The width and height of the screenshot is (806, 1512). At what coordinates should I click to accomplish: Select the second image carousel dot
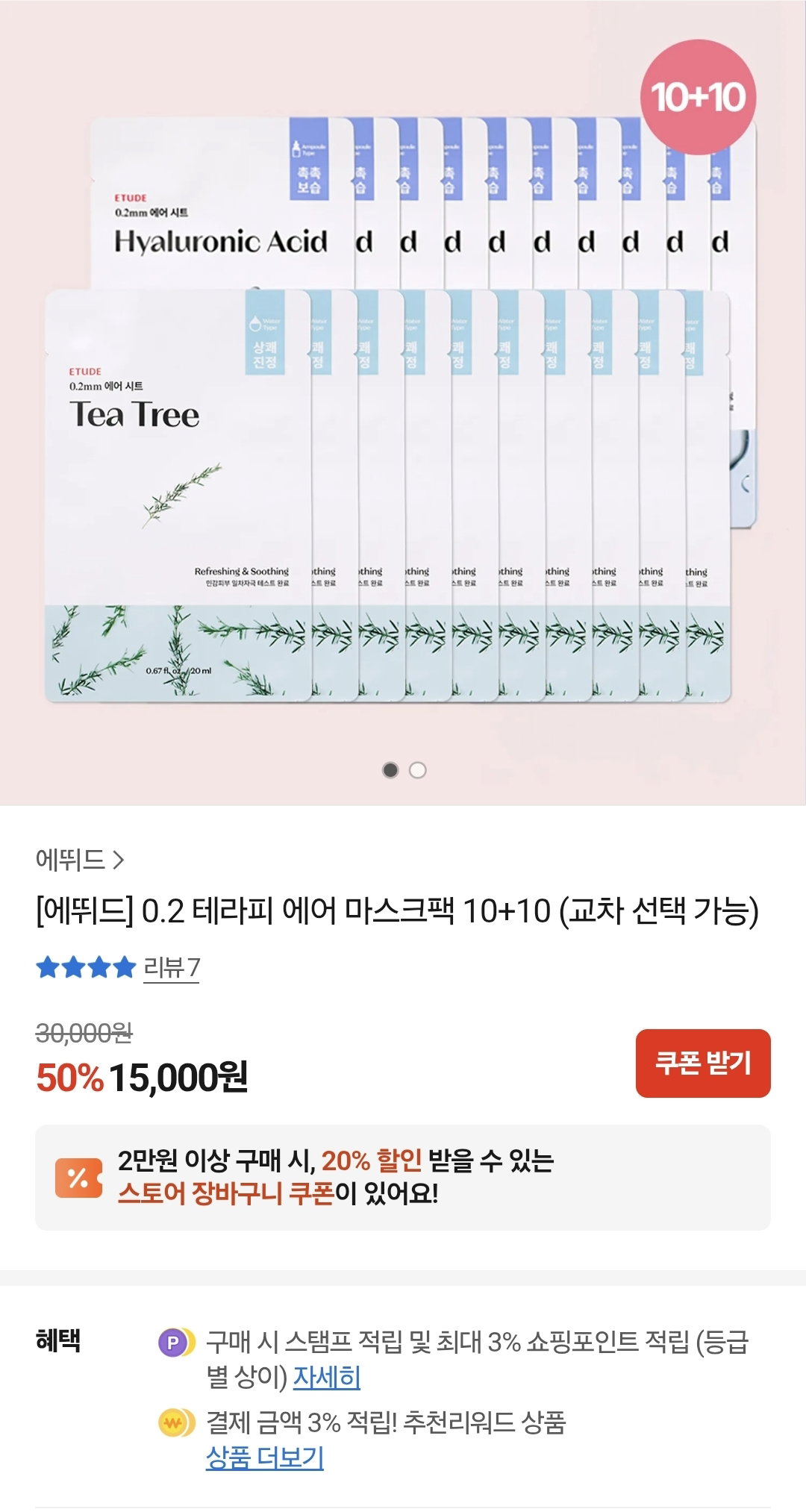(418, 770)
